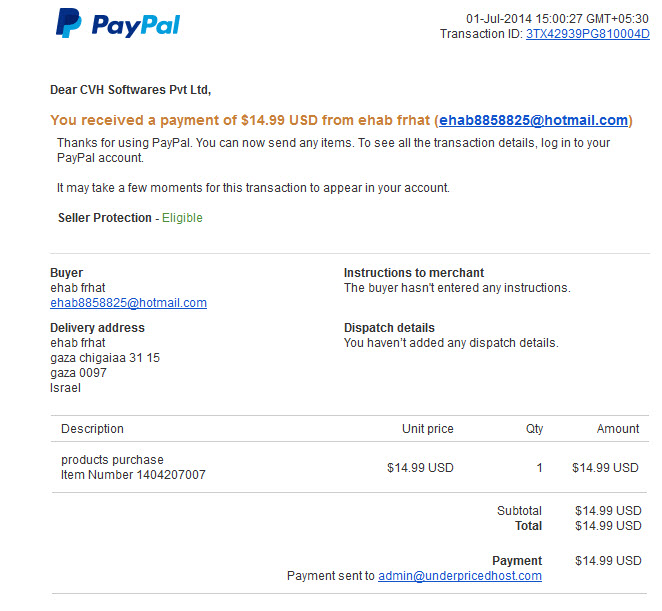662x611 pixels.
Task: Open ehab8858825@hotmail.com link under Buyer
Action: click(x=128, y=303)
